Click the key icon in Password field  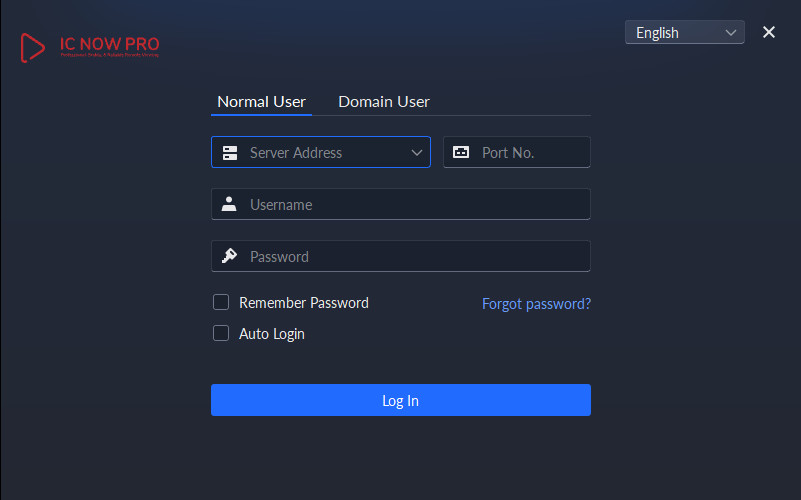click(230, 257)
